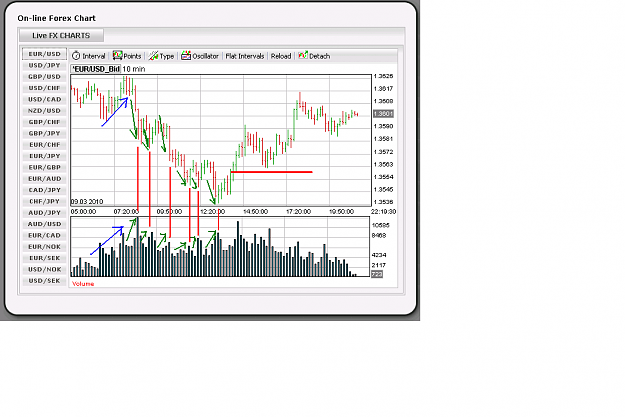Select the CHF/JPY currency pair
Image resolution: width=625 pixels, height=417 pixels.
click(x=45, y=201)
